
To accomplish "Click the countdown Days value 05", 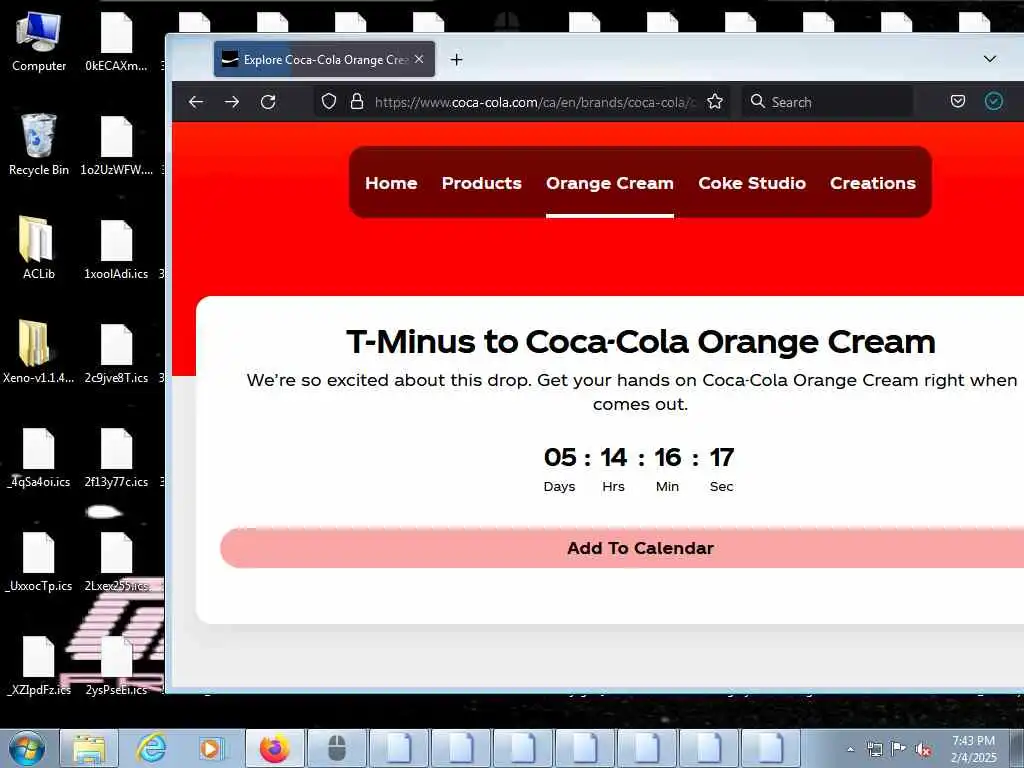I will pos(560,457).
